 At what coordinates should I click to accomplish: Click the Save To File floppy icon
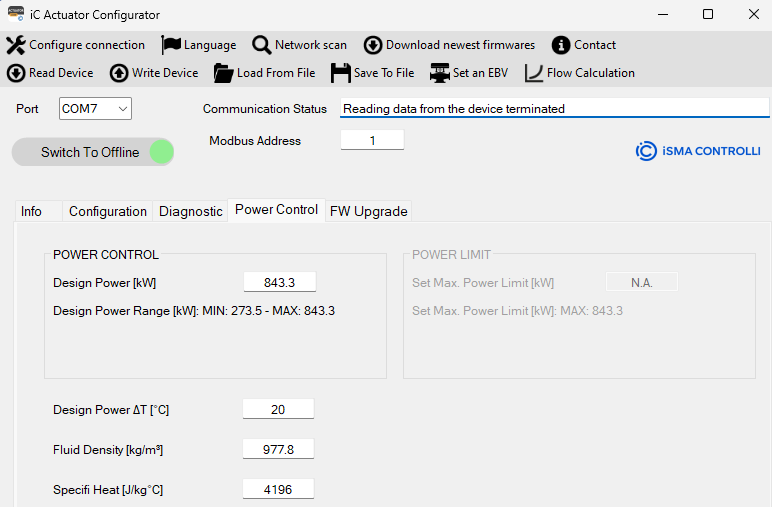tap(341, 73)
